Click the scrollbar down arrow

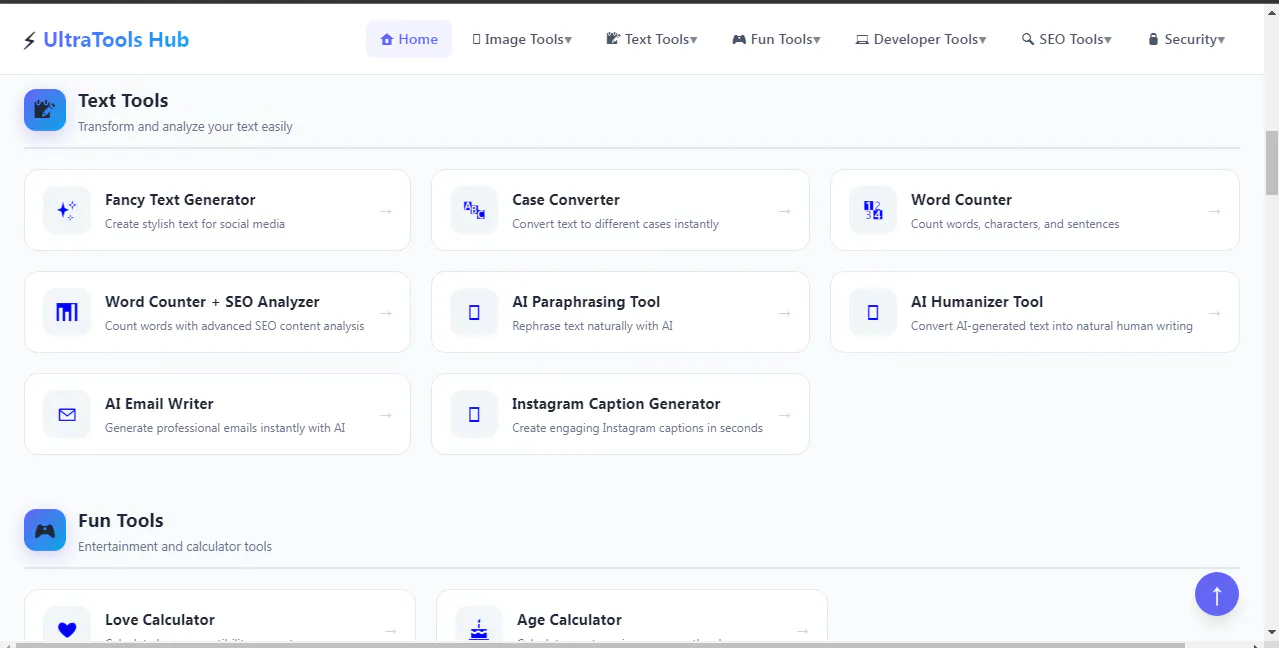(1272, 633)
